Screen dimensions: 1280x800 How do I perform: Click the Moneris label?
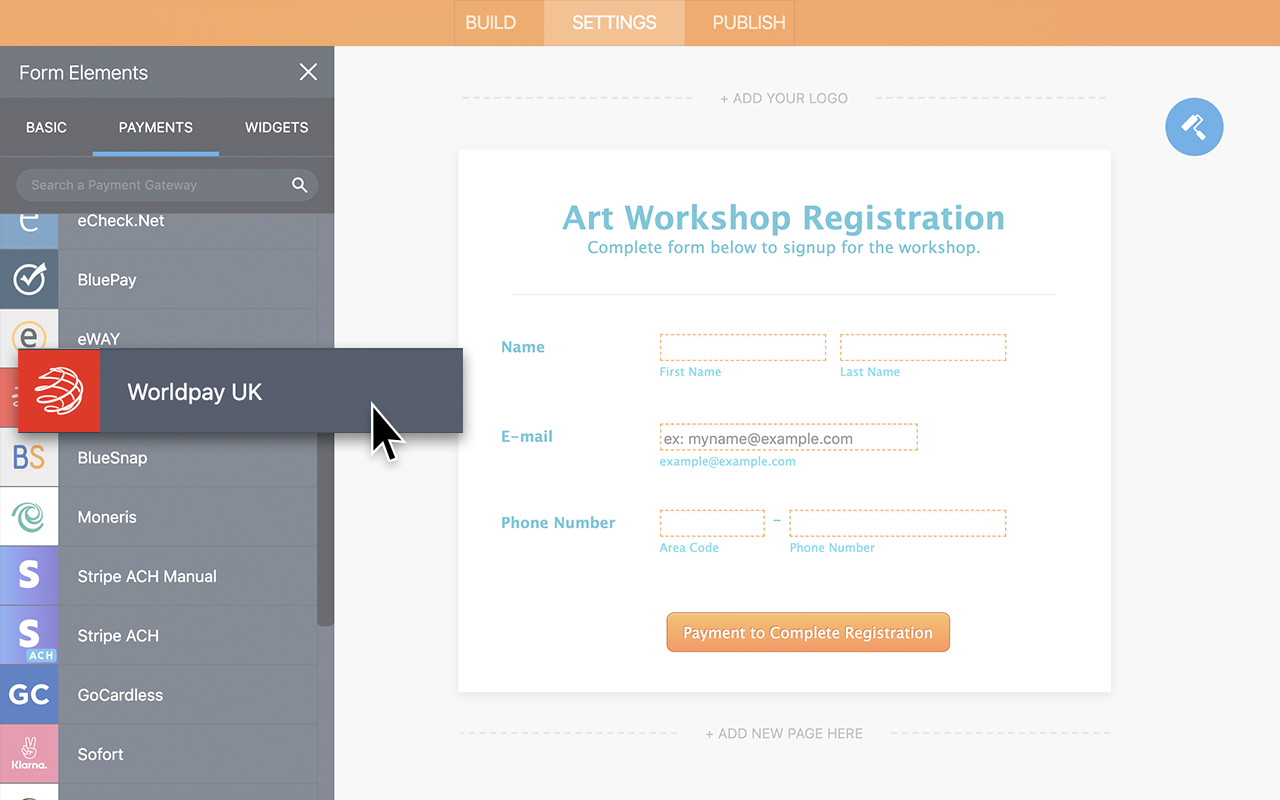click(x=107, y=517)
